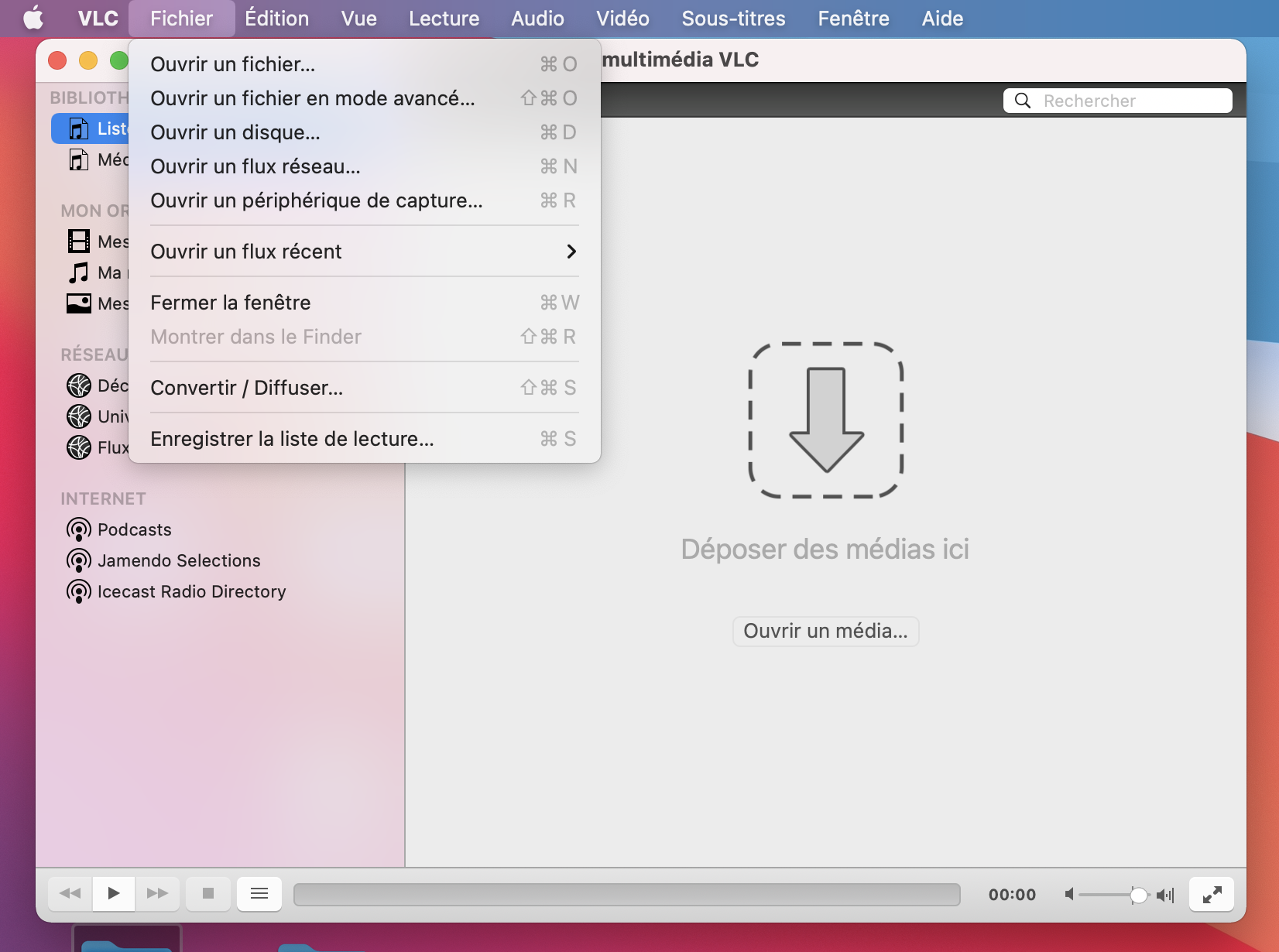The height and width of the screenshot is (952, 1279).
Task: Choose Enregistrer la liste de lecture...
Action: tap(365, 439)
